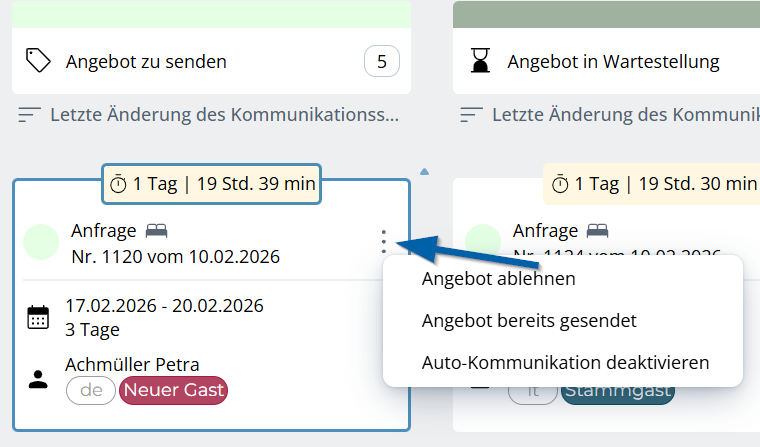The image size is (760, 447).
Task: Click the stopwatch icon in 19 Std. 39 min badge
Action: [119, 184]
